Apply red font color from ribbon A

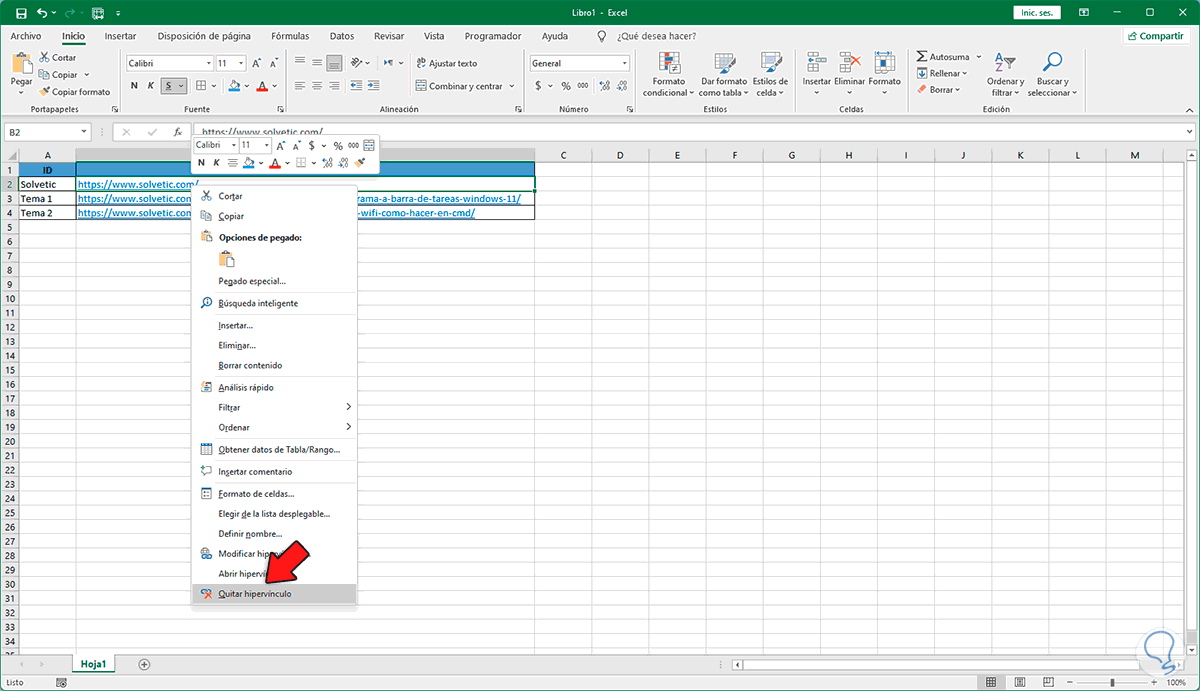pyautogui.click(x=261, y=86)
